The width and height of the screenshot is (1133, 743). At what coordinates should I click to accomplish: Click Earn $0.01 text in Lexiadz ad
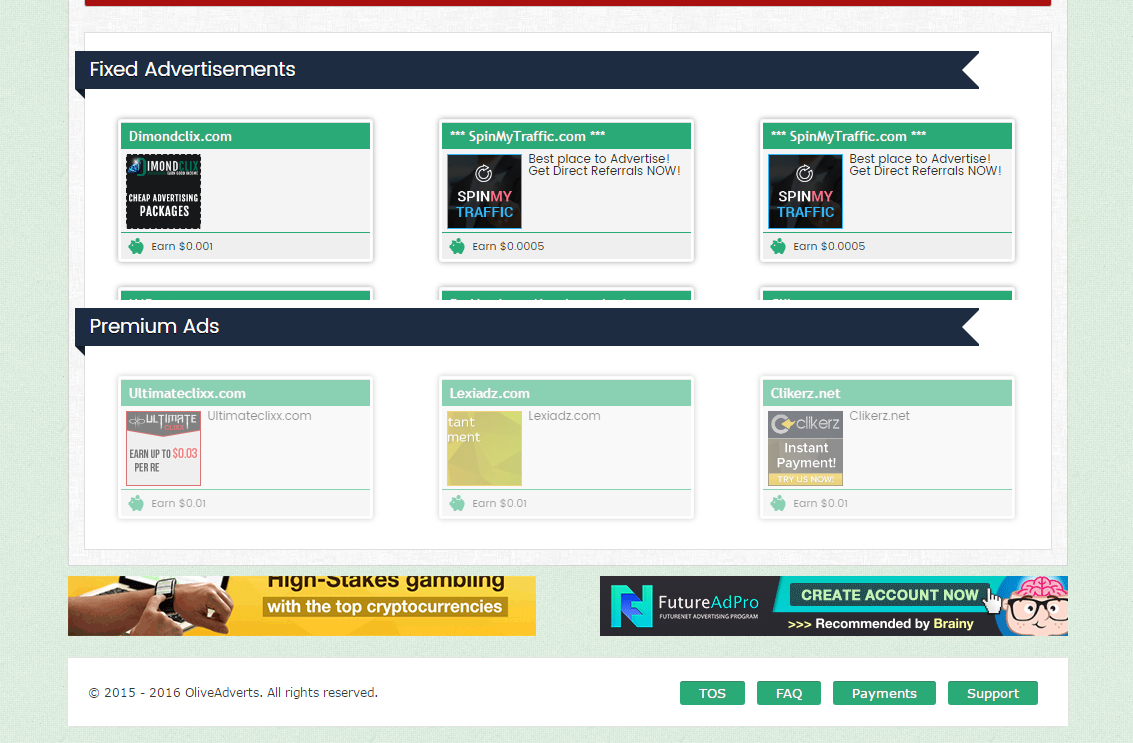499,504
